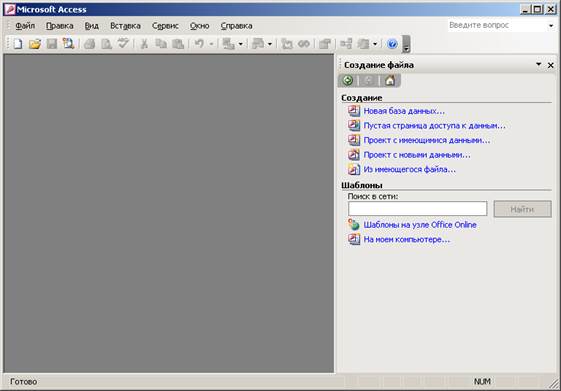Click Проект с новыми данными link
The width and height of the screenshot is (561, 391).
coord(417,155)
